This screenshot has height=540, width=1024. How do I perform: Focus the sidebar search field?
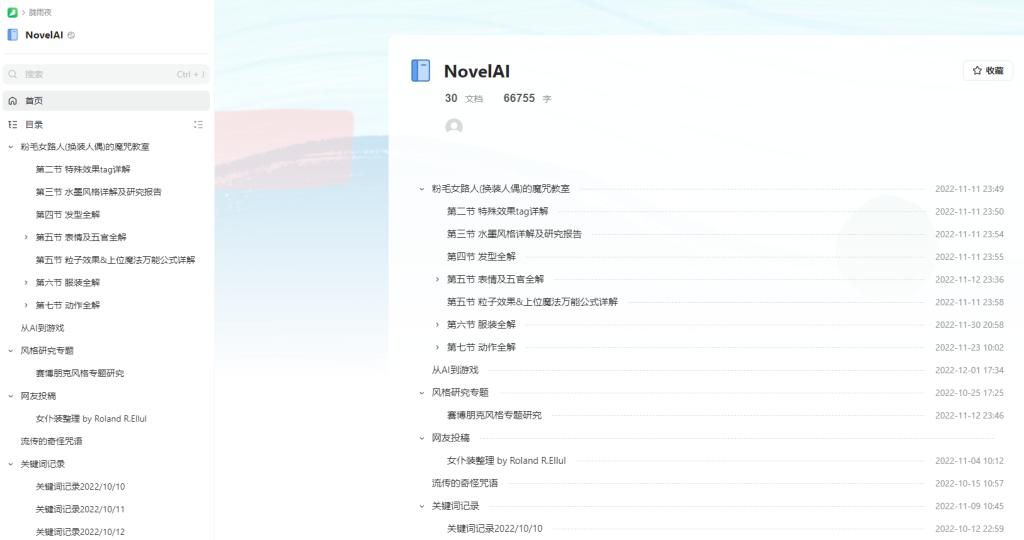[x=106, y=74]
